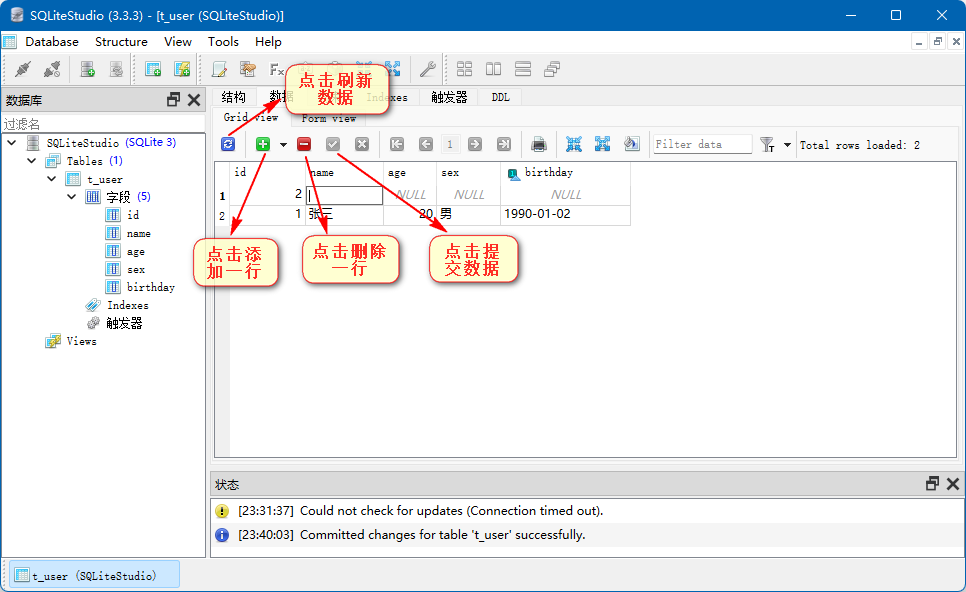Open the add row dropdown arrow

tap(283, 145)
